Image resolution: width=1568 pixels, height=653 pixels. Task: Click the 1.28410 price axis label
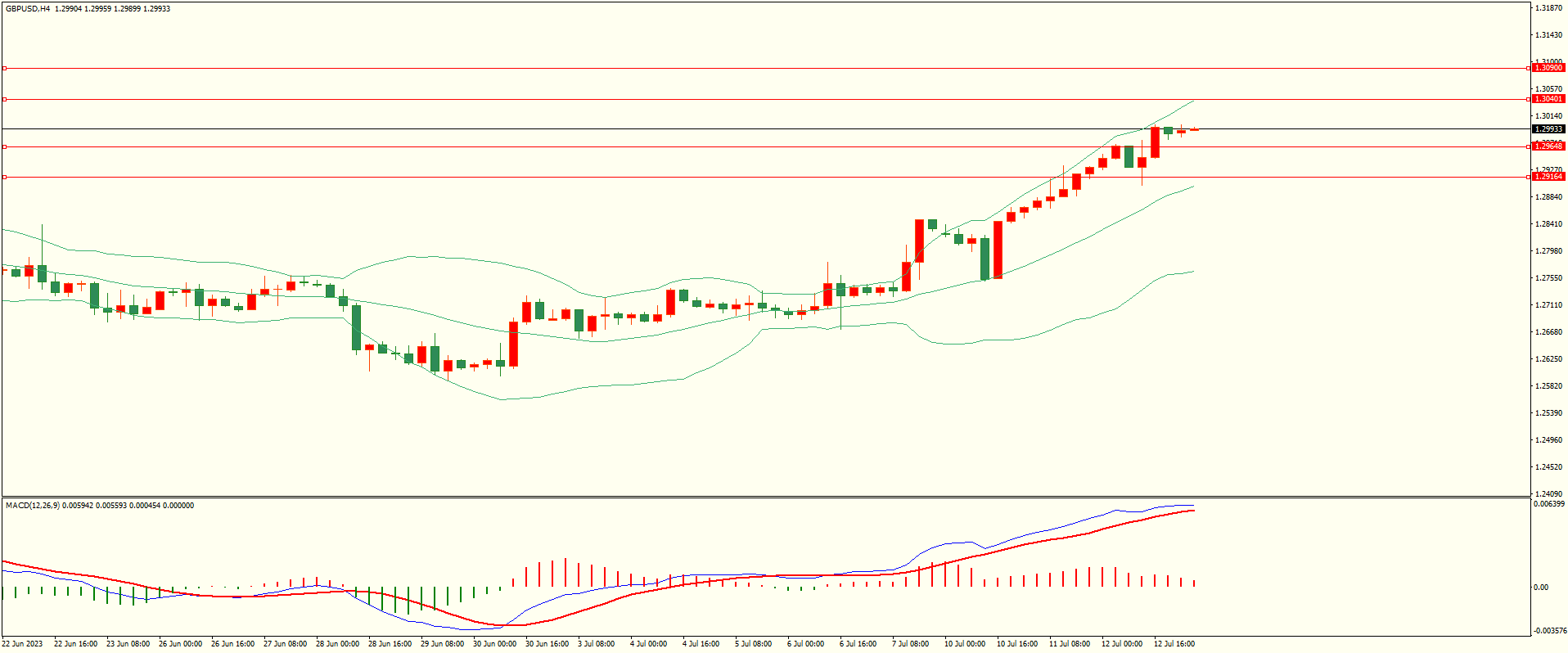[1548, 224]
